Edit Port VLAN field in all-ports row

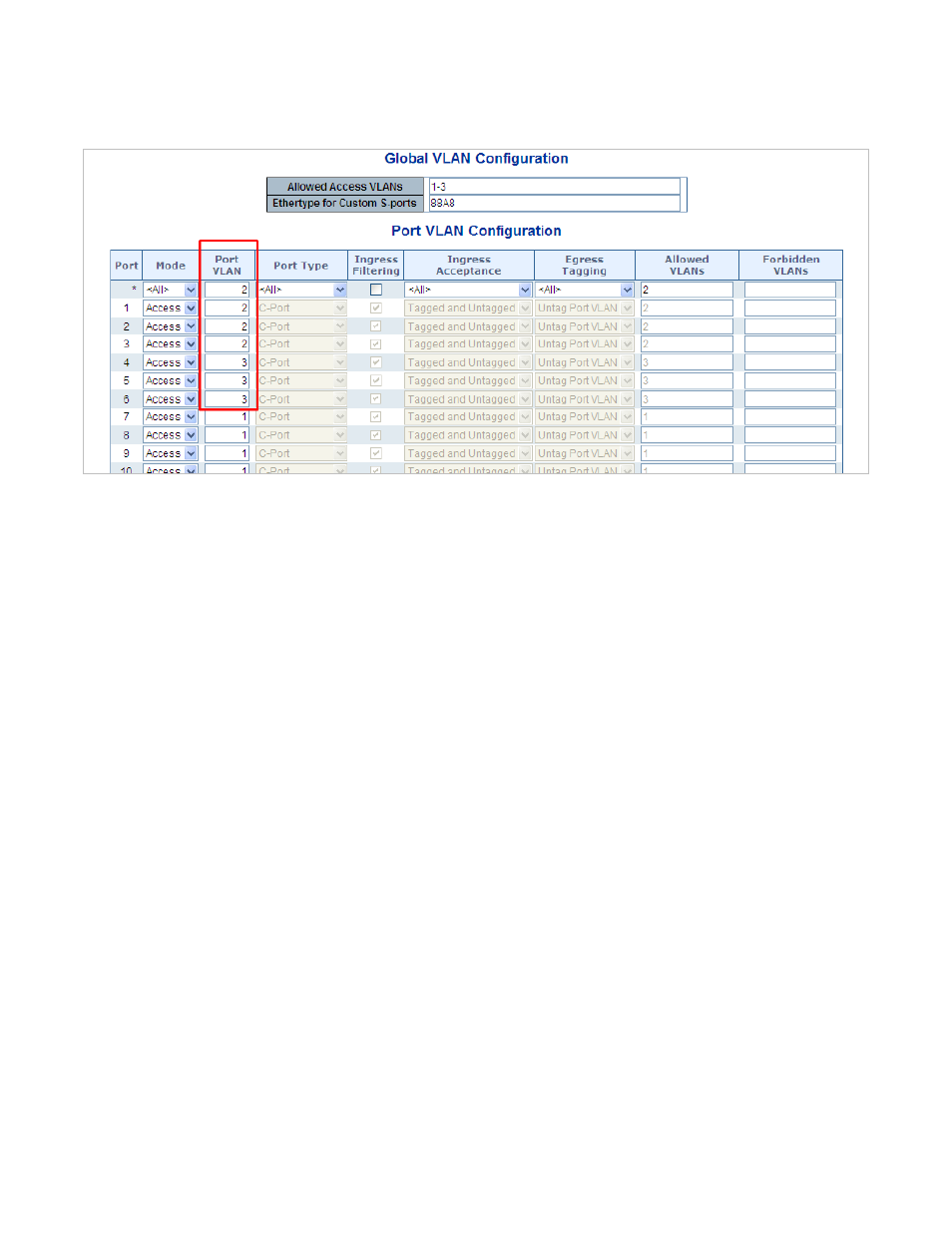click(228, 290)
